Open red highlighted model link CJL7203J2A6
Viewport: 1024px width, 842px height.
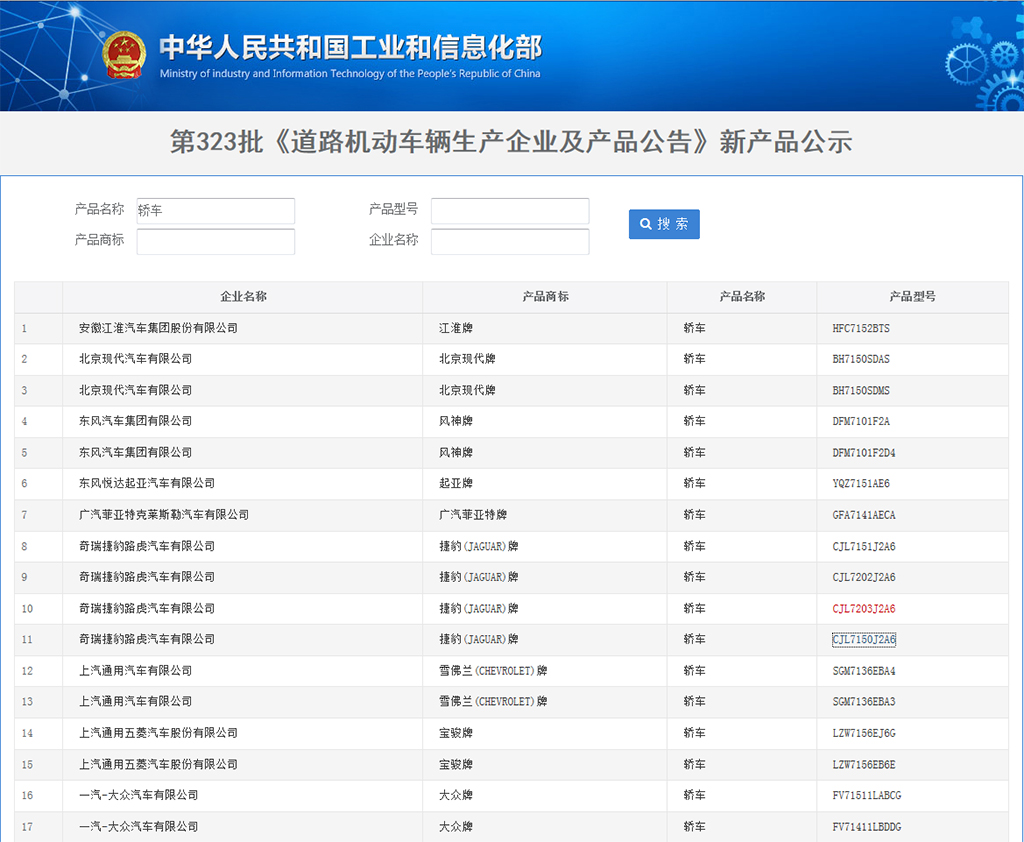(863, 609)
